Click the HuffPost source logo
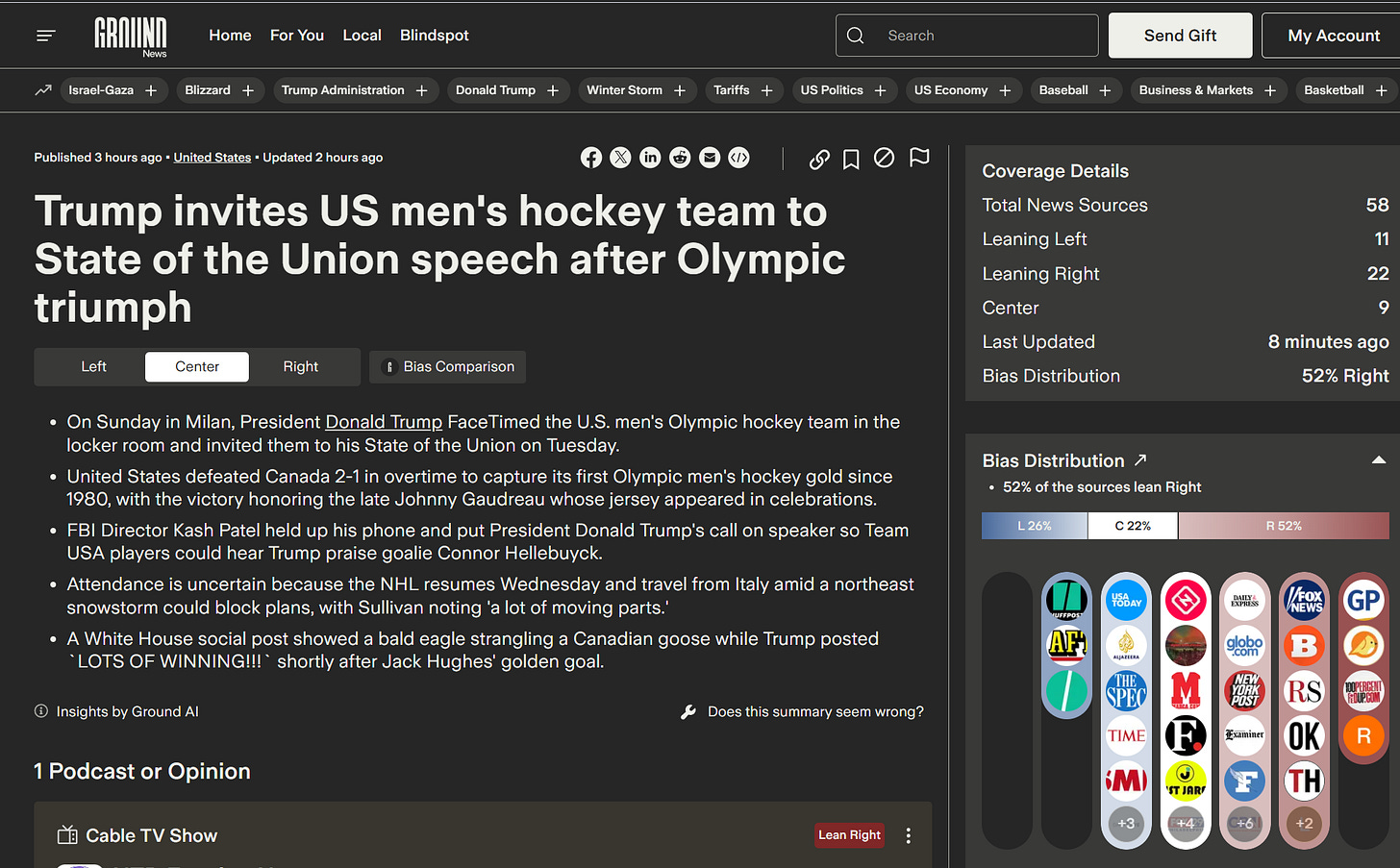Viewport: 1400px width, 868px height. pyautogui.click(x=1066, y=600)
